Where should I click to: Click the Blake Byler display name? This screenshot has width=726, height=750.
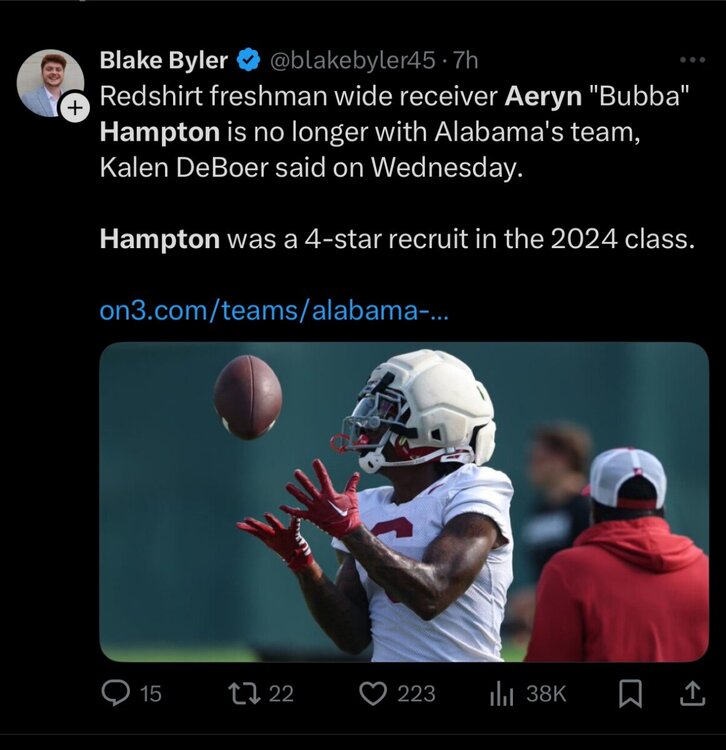tap(164, 61)
